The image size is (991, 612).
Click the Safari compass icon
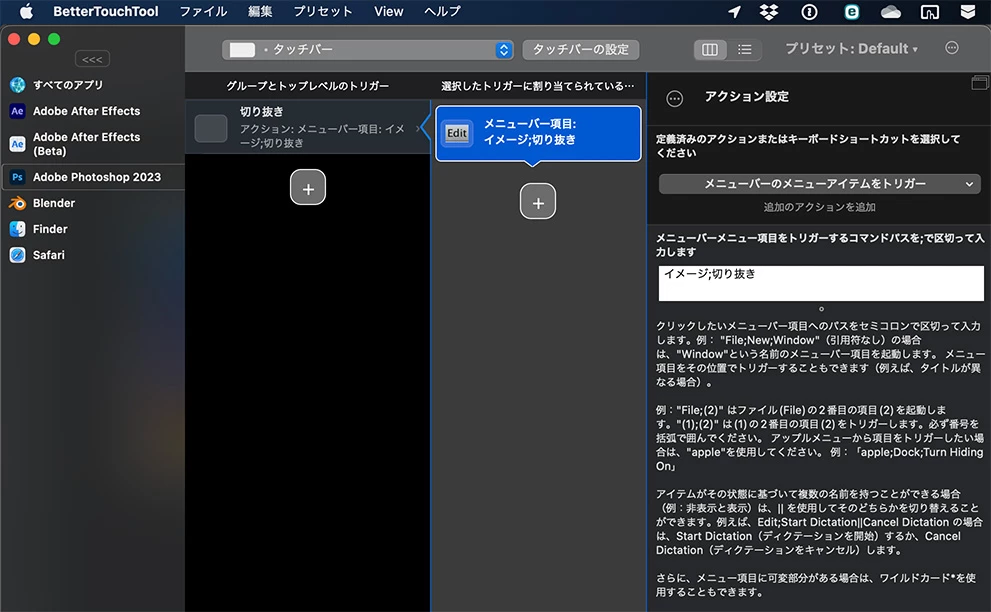point(18,255)
